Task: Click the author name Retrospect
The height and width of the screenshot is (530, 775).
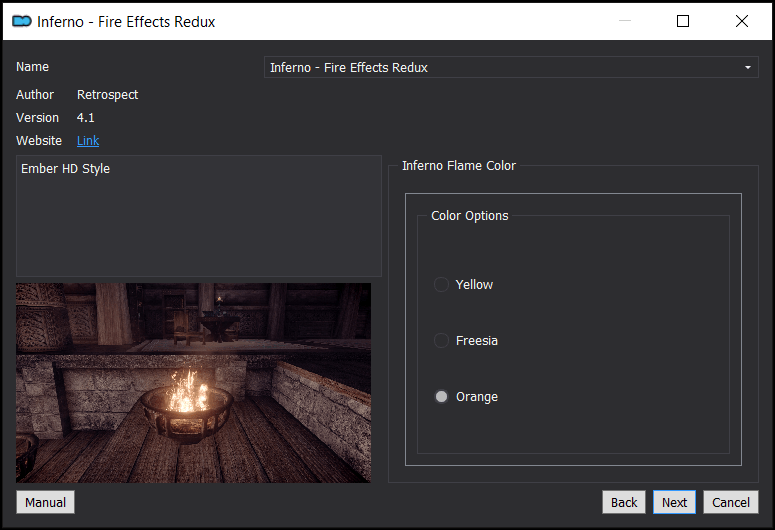Action: point(107,95)
